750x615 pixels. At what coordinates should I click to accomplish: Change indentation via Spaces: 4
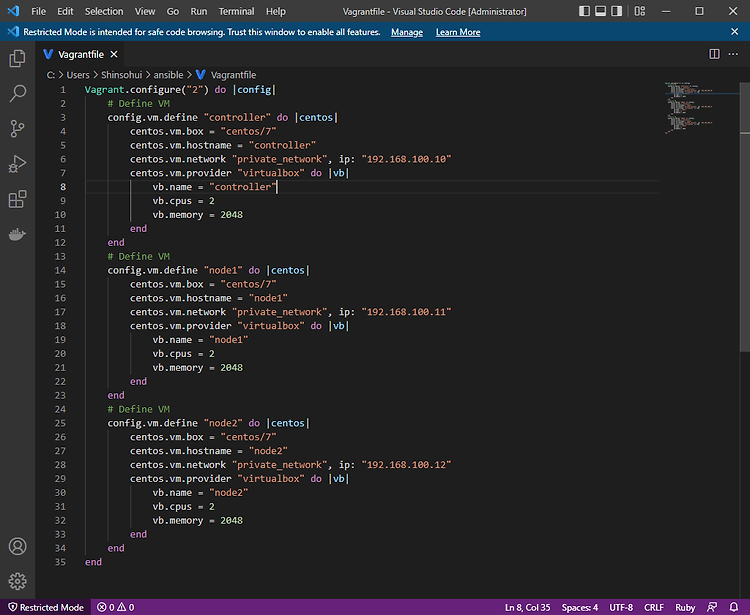[579, 607]
